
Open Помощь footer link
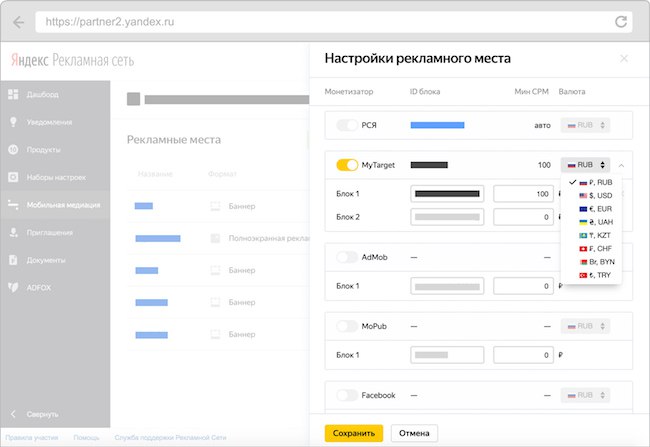pyautogui.click(x=86, y=438)
